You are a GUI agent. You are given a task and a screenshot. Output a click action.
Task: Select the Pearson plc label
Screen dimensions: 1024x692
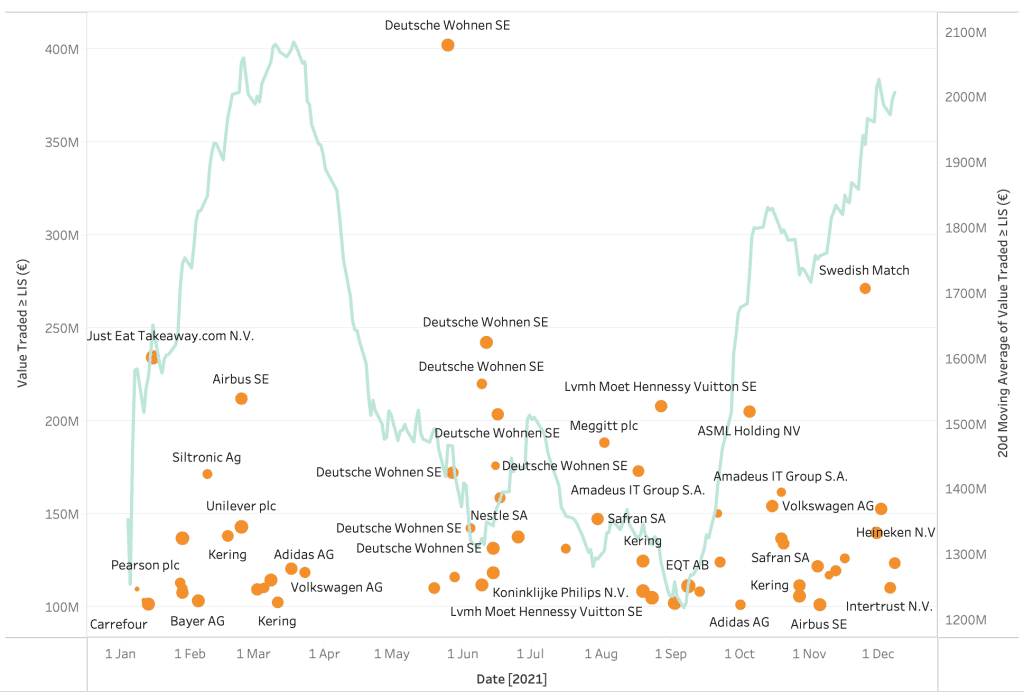click(x=145, y=566)
